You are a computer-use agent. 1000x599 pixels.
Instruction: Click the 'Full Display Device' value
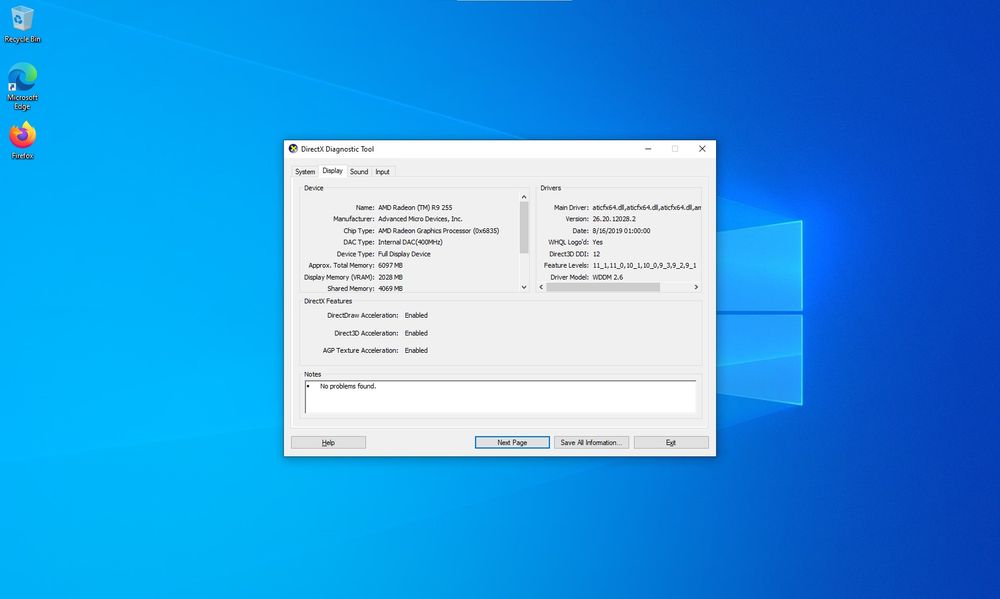(x=404, y=254)
